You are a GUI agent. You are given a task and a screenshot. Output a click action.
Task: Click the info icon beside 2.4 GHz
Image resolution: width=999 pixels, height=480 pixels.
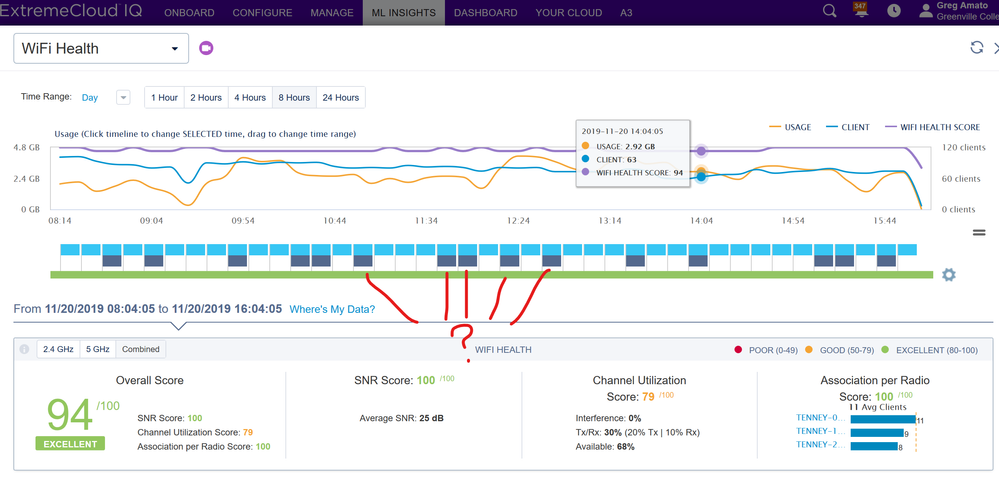coord(24,349)
